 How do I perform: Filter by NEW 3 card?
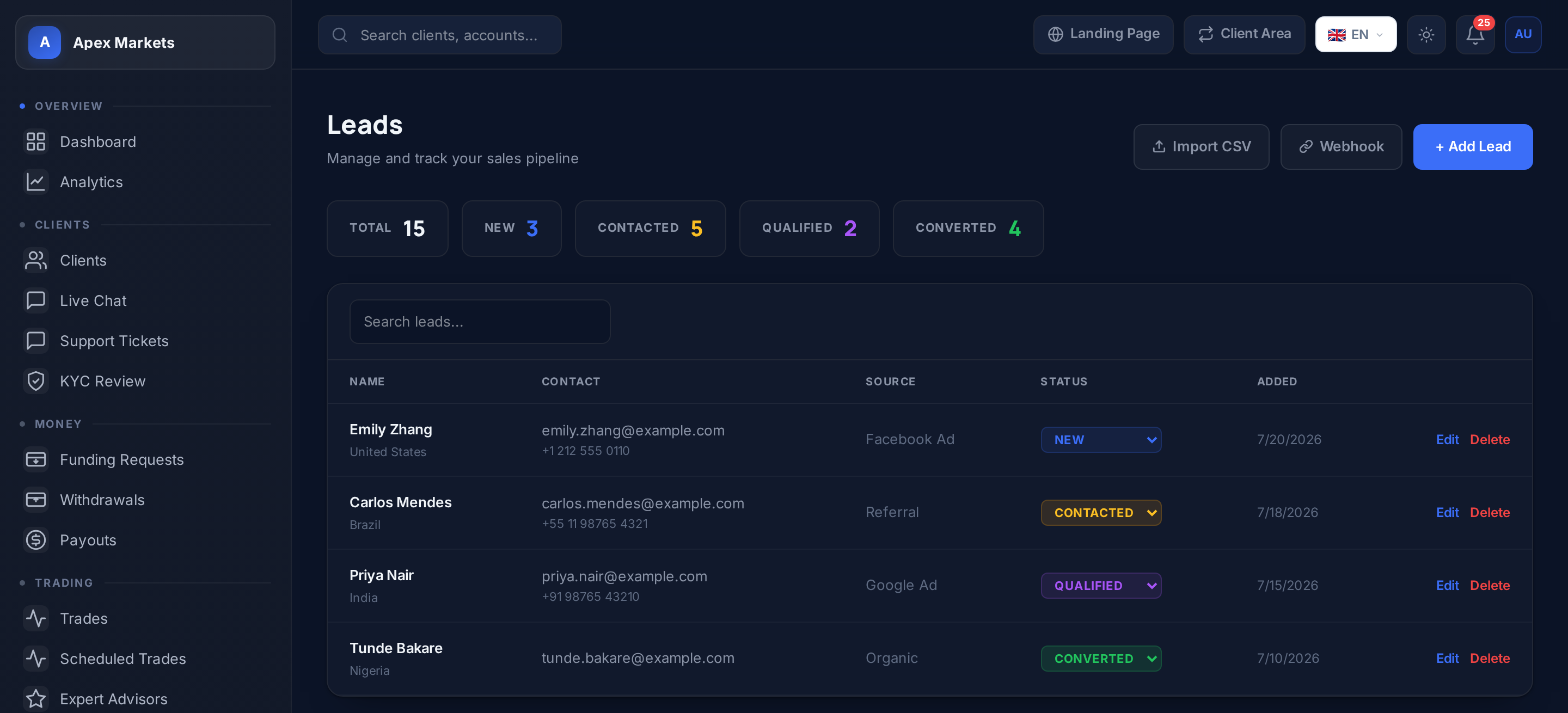(x=511, y=228)
